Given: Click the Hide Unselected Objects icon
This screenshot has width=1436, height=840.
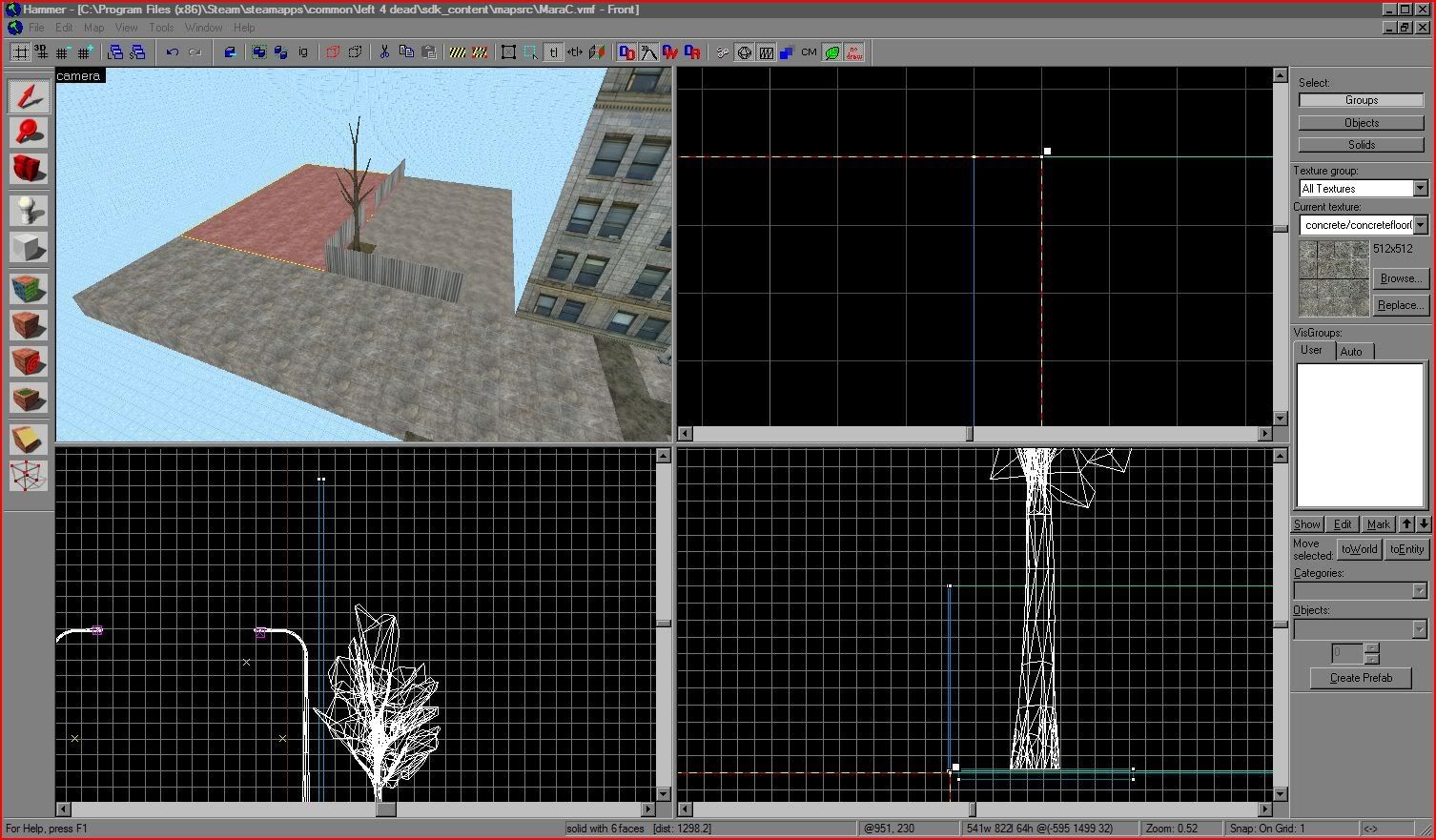Looking at the screenshot, I should 355,52.
